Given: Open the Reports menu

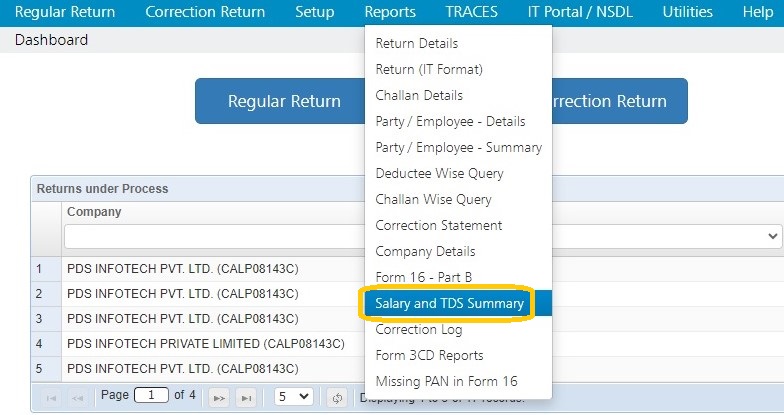Looking at the screenshot, I should [390, 12].
